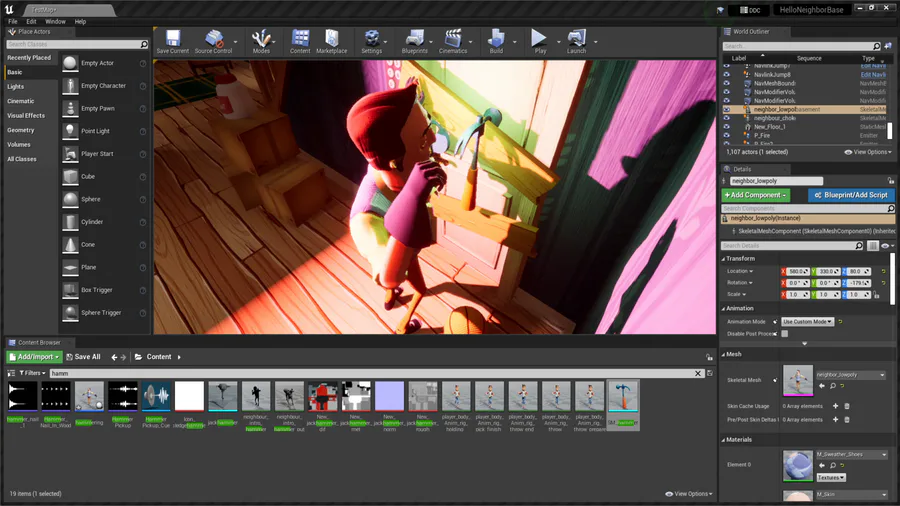900x506 pixels.
Task: Select the Empty Pawn icon
Action: [x=70, y=108]
